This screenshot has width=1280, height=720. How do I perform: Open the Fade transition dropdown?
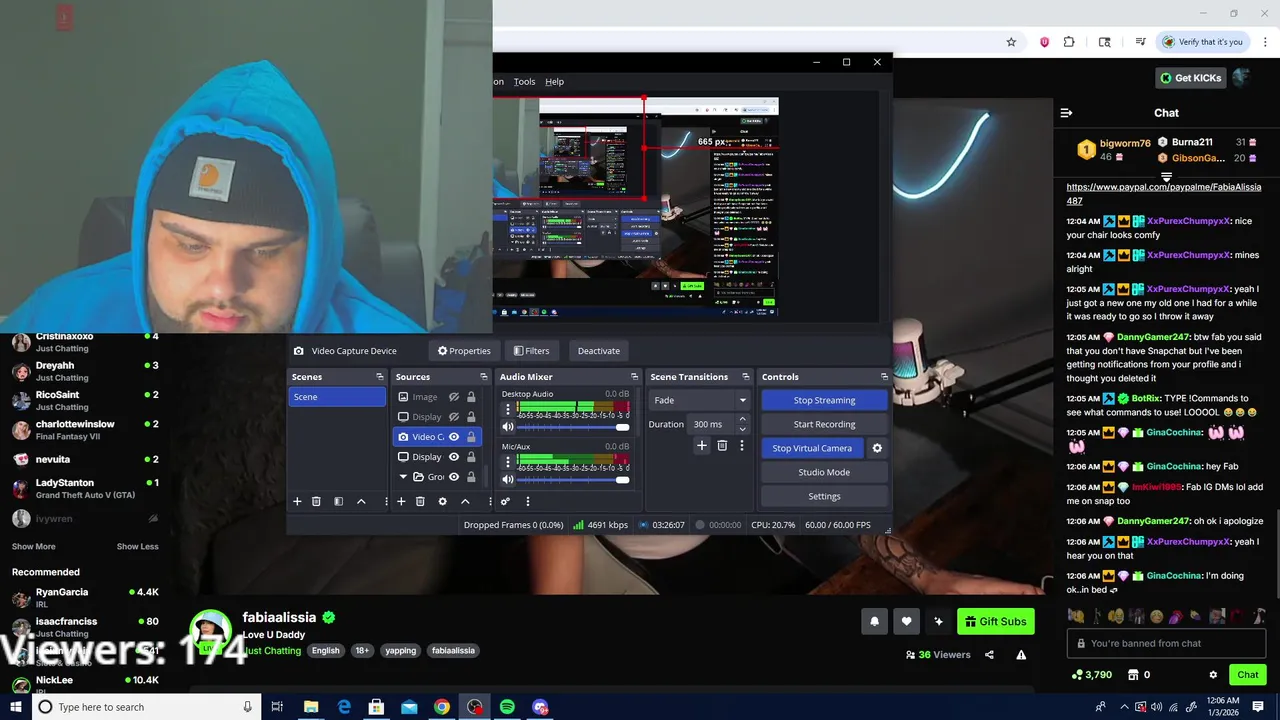[699, 400]
